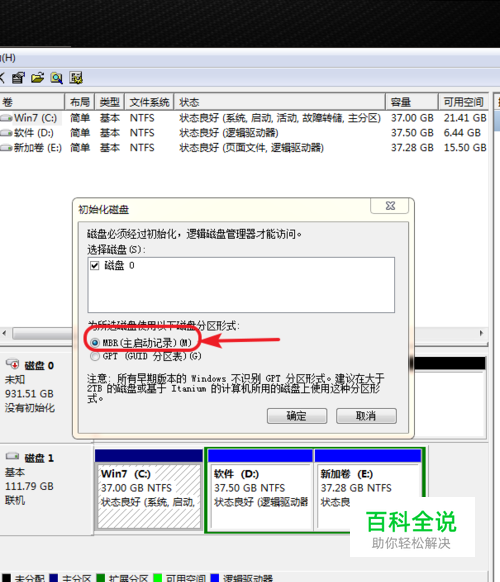Click the 没有初始化 status text

click(x=30, y=408)
